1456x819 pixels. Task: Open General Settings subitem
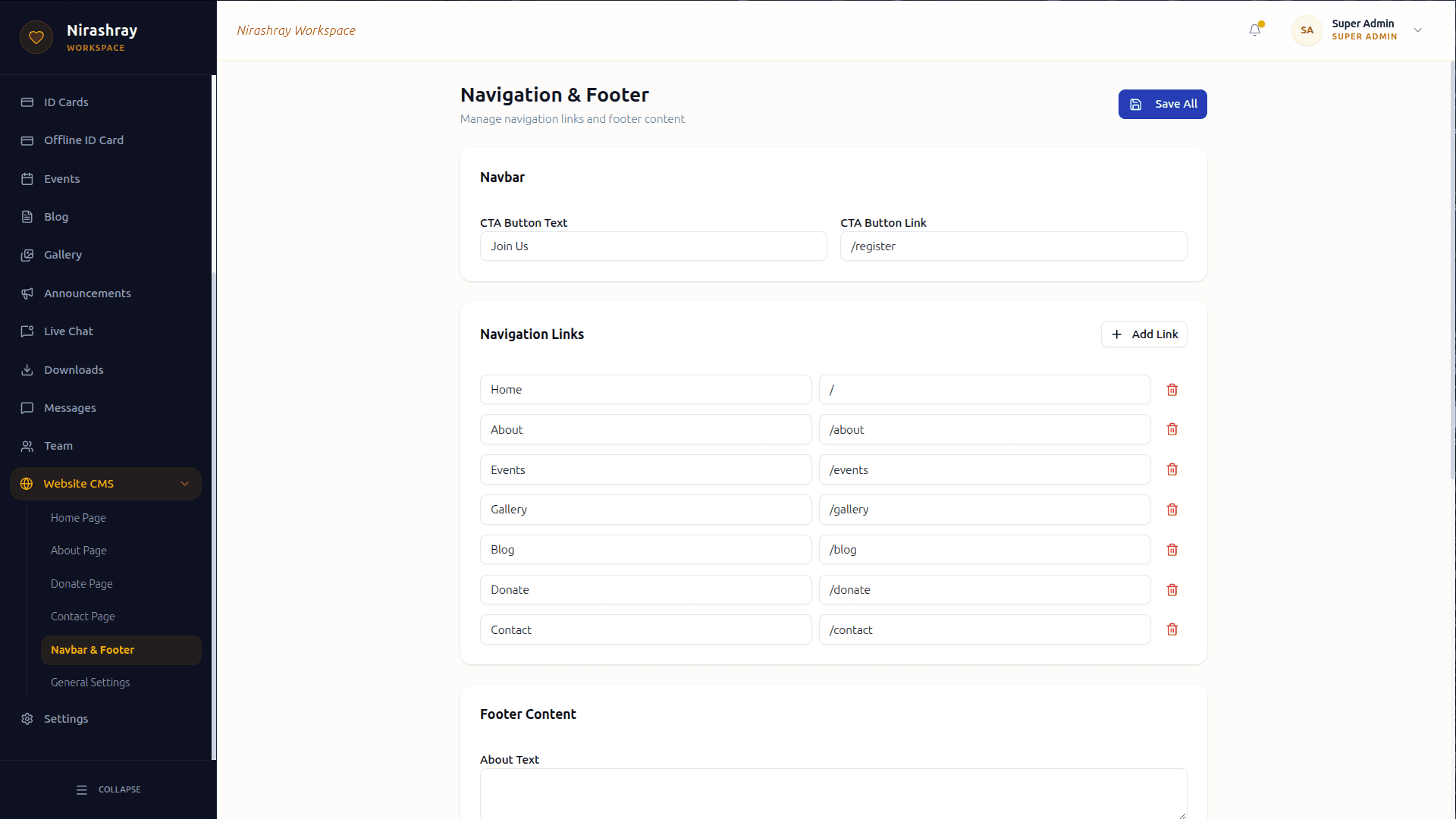tap(121, 682)
